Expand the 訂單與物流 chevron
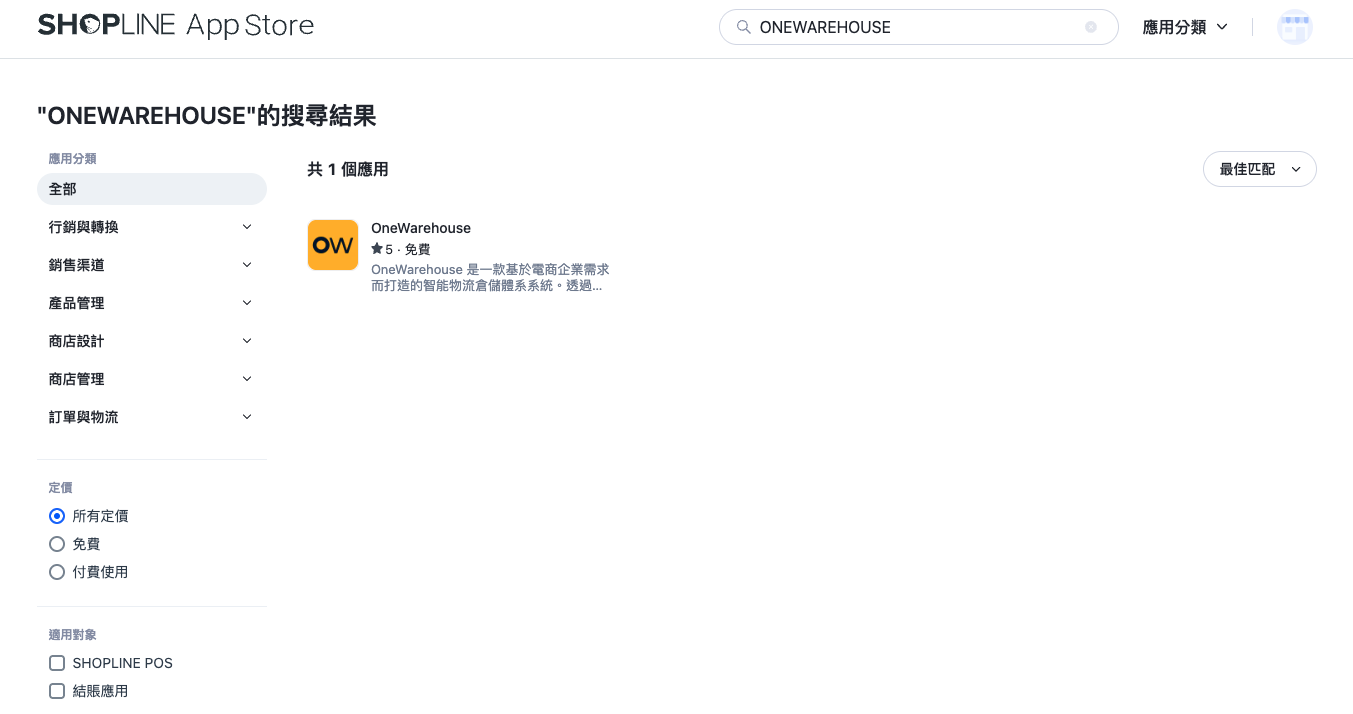 [247, 417]
